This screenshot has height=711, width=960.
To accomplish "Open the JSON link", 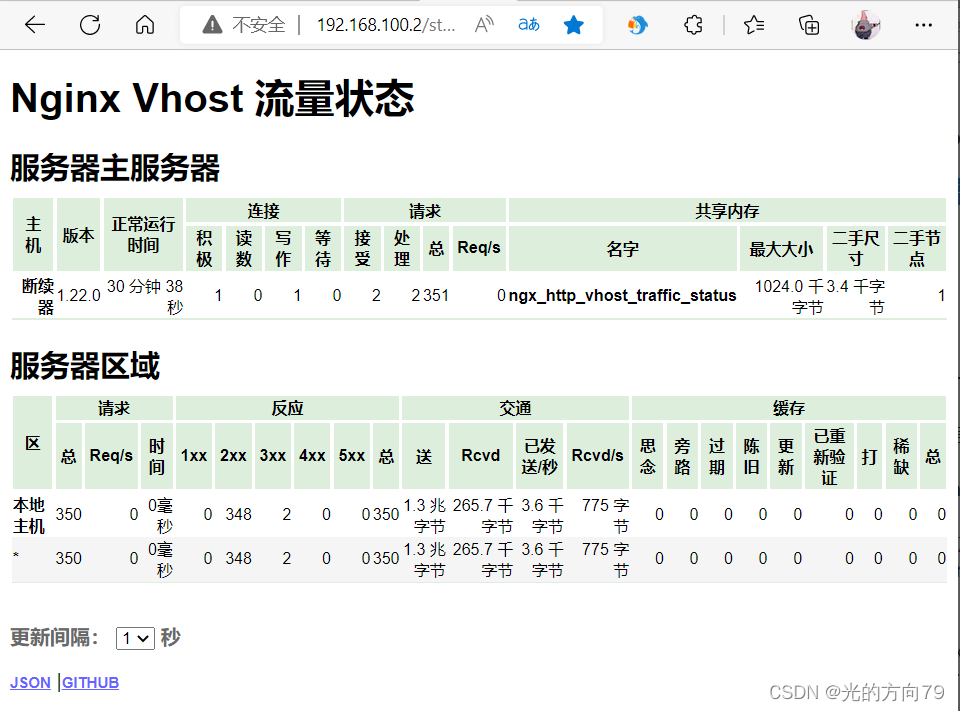I will tap(29, 682).
